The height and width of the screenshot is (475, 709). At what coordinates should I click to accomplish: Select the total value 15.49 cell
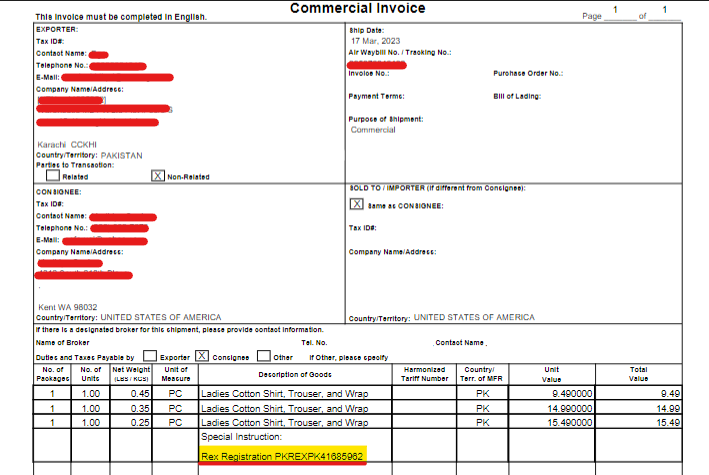[x=668, y=423]
